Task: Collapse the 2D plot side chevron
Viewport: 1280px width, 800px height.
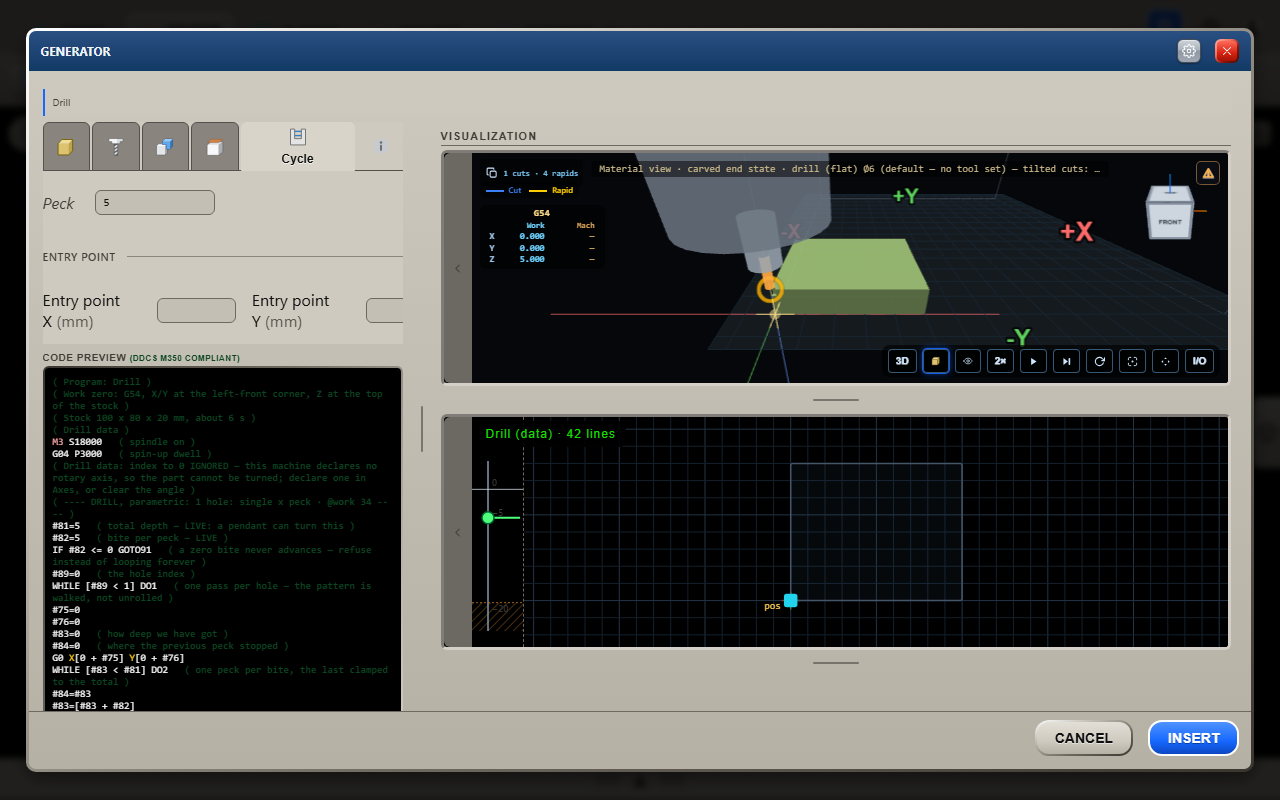Action: (x=458, y=532)
